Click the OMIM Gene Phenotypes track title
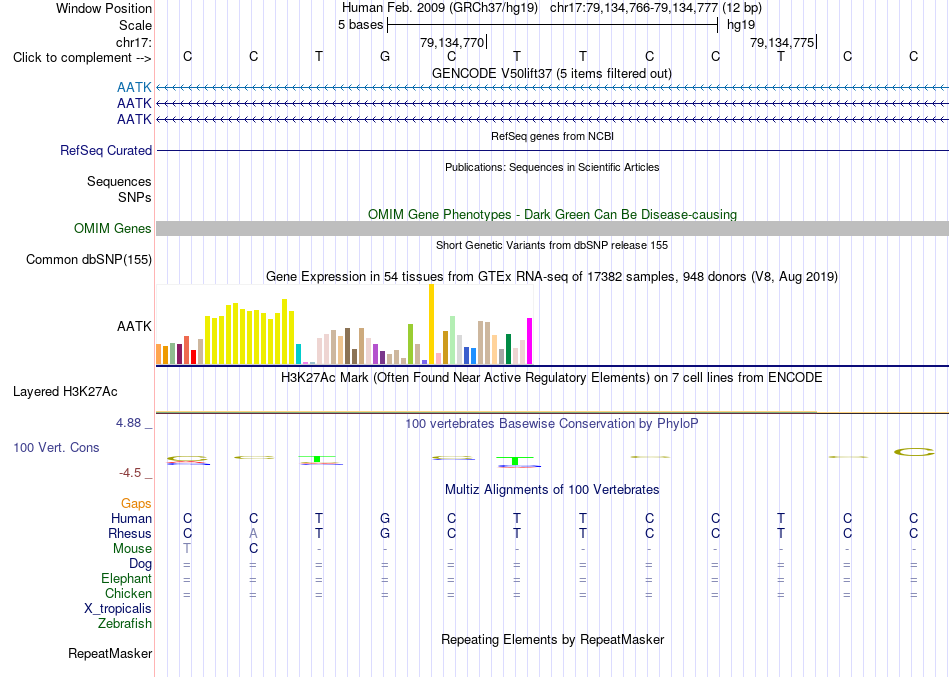950x677 pixels. click(552, 215)
